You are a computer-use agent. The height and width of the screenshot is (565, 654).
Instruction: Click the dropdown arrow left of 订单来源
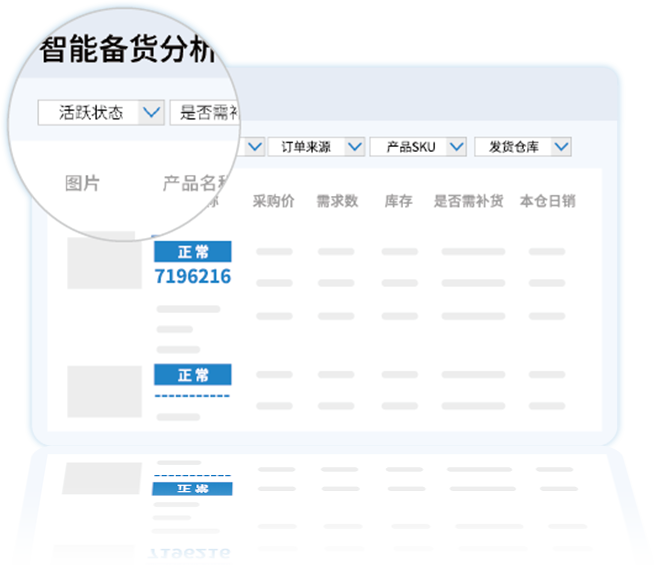(x=254, y=147)
